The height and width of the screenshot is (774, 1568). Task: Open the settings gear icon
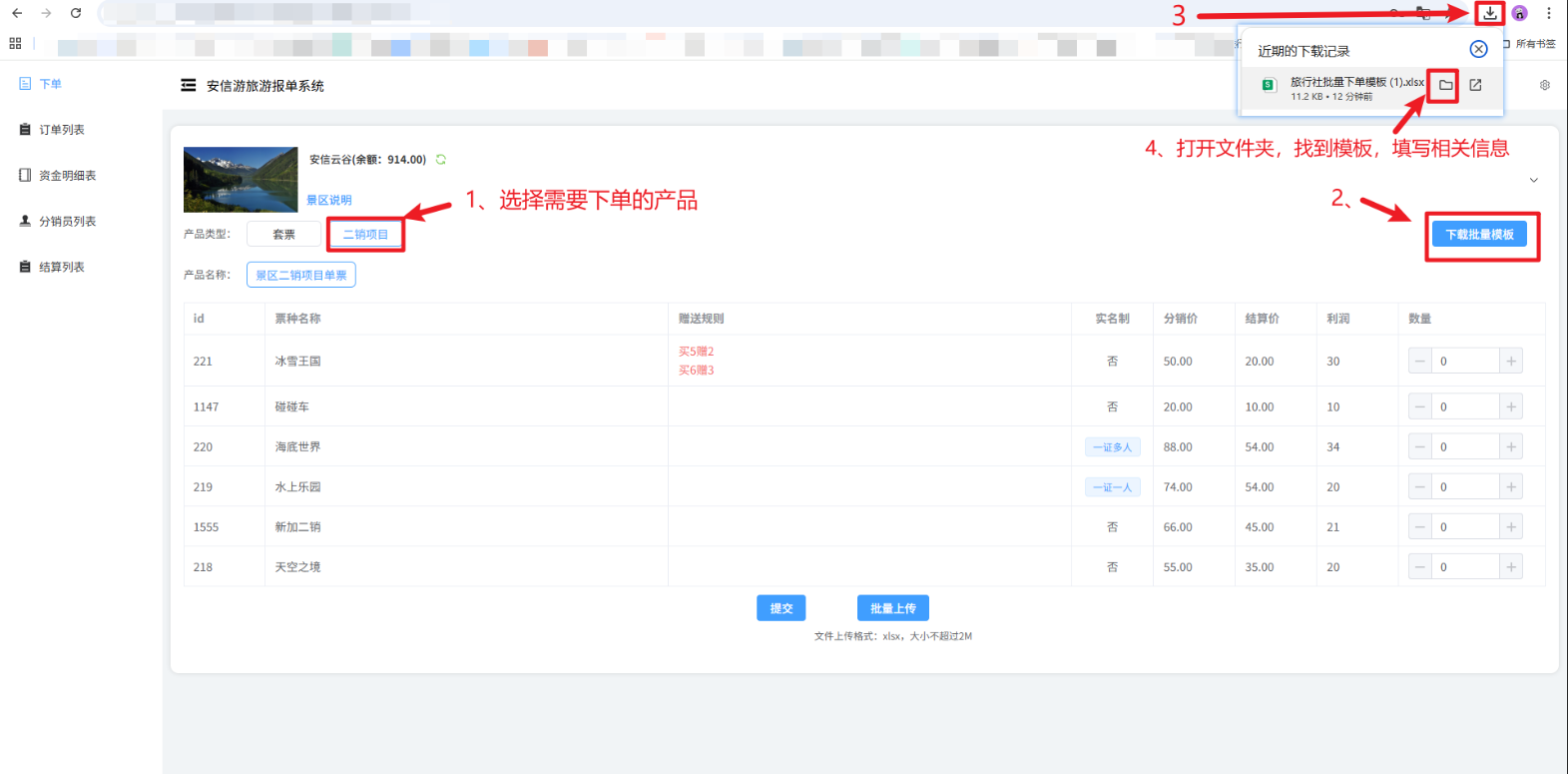(x=1545, y=85)
